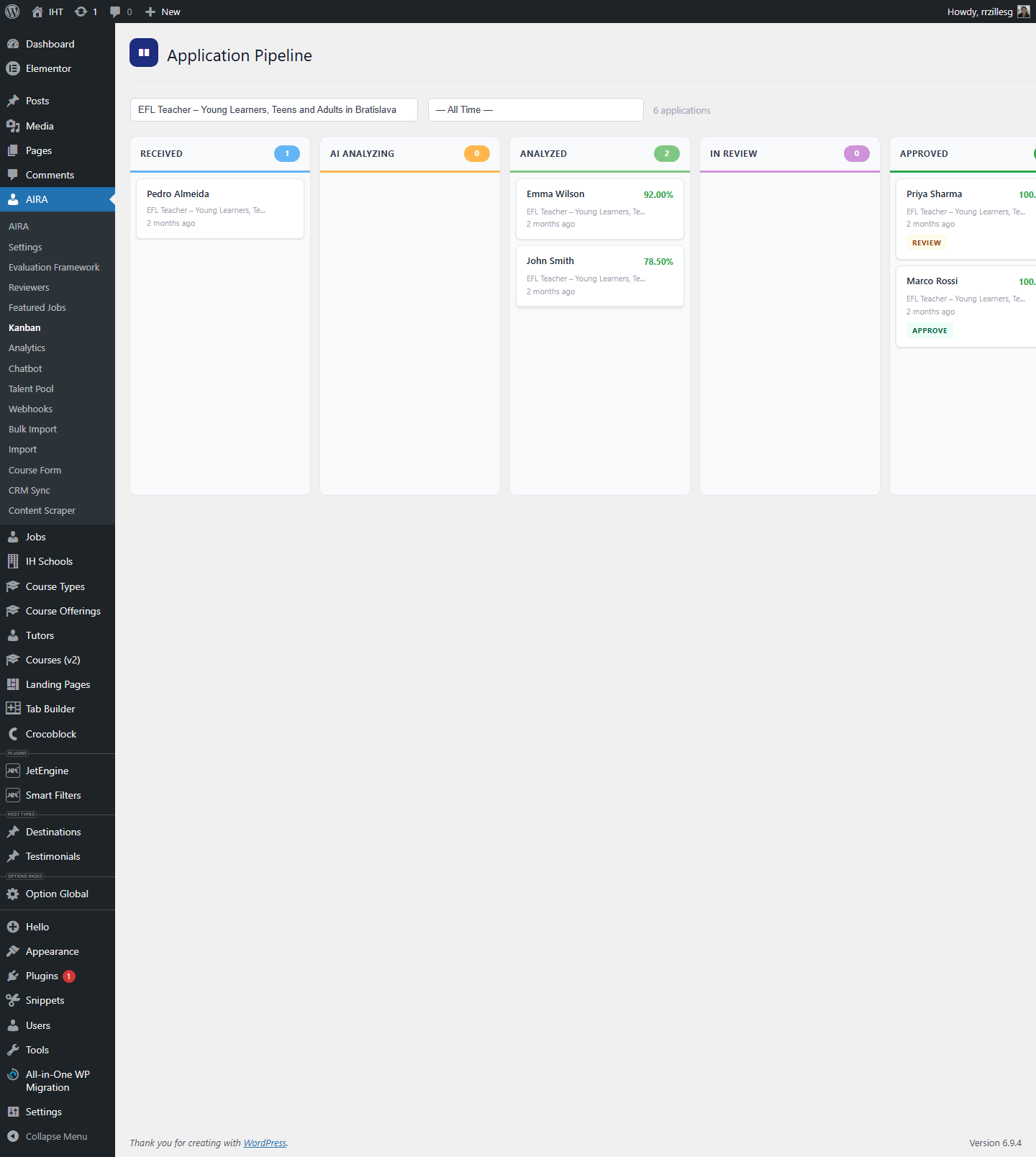Click the Tutors icon in sidebar
Screen dimensions: 1036x1157
coord(13,635)
